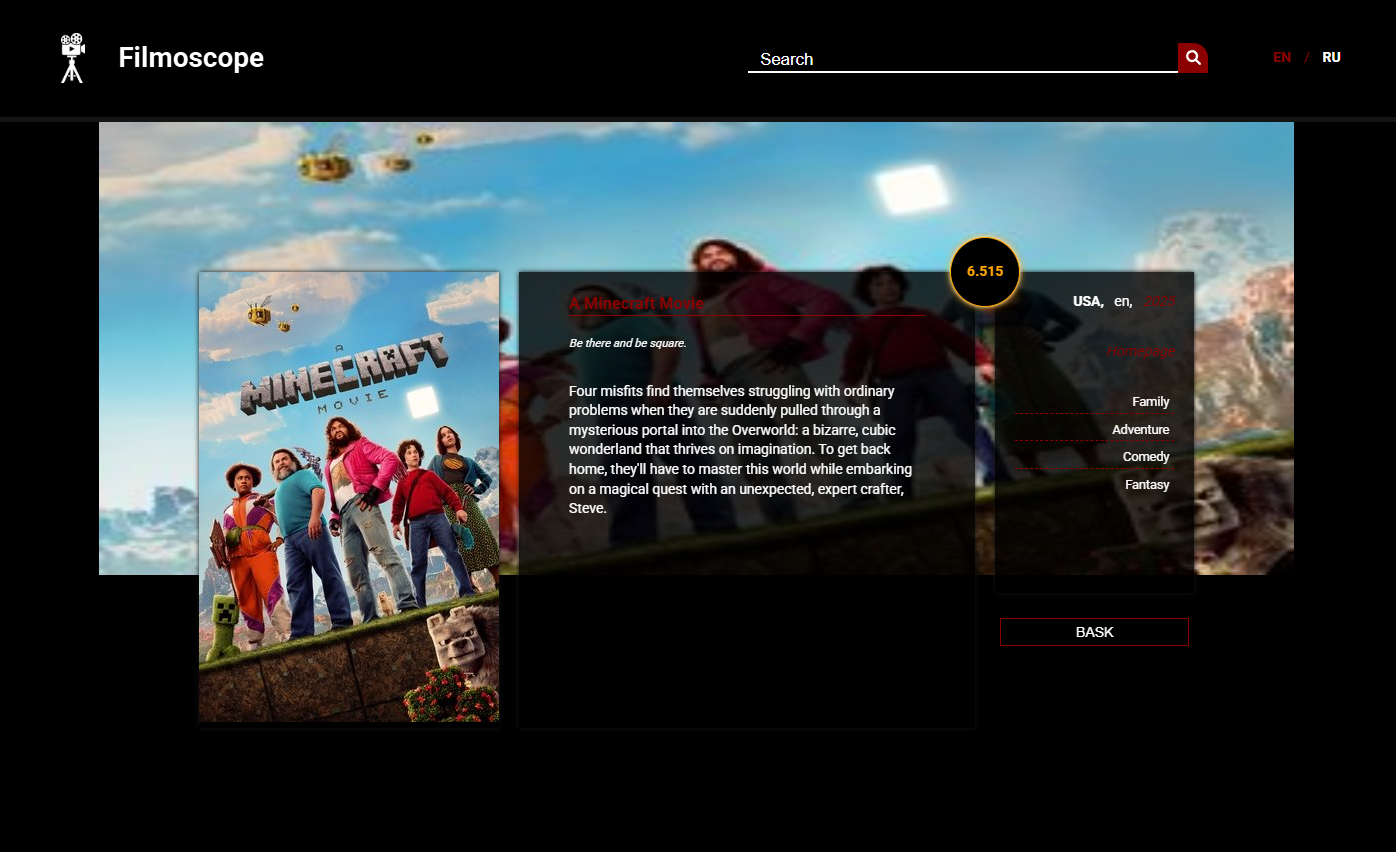Select the Fantasy genre
Viewport: 1396px width, 852px height.
point(1147,484)
